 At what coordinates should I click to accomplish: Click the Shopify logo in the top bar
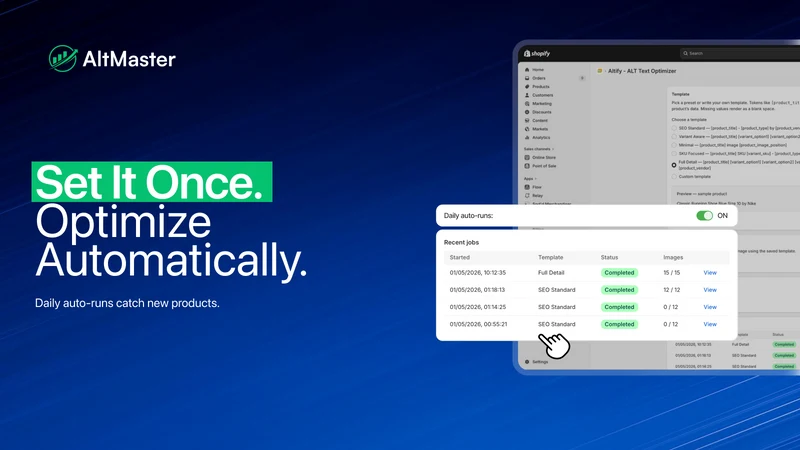pyautogui.click(x=537, y=53)
